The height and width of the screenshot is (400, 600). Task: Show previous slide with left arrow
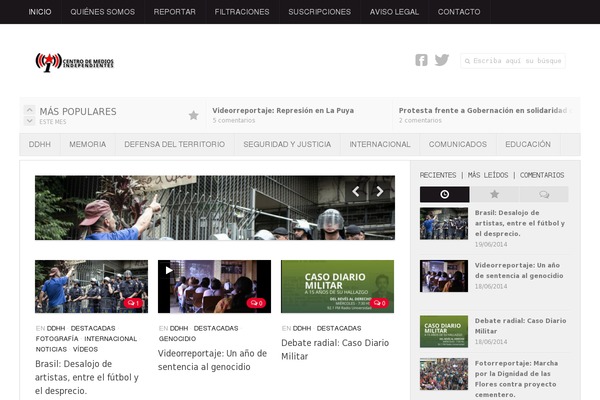click(x=356, y=191)
